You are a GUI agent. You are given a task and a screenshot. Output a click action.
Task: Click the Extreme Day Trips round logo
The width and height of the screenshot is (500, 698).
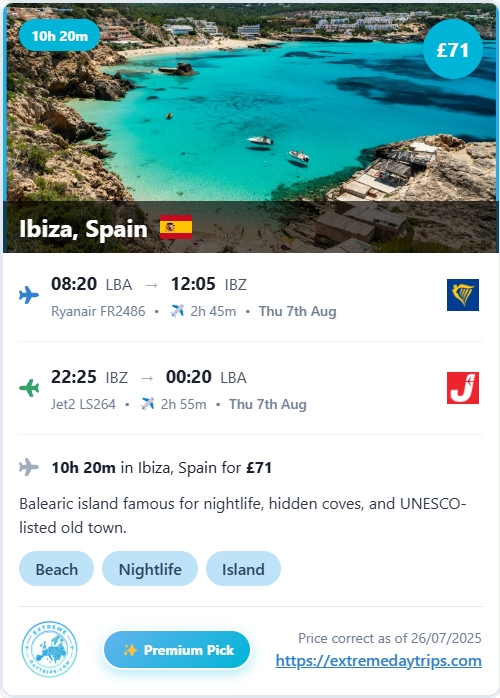coord(49,649)
